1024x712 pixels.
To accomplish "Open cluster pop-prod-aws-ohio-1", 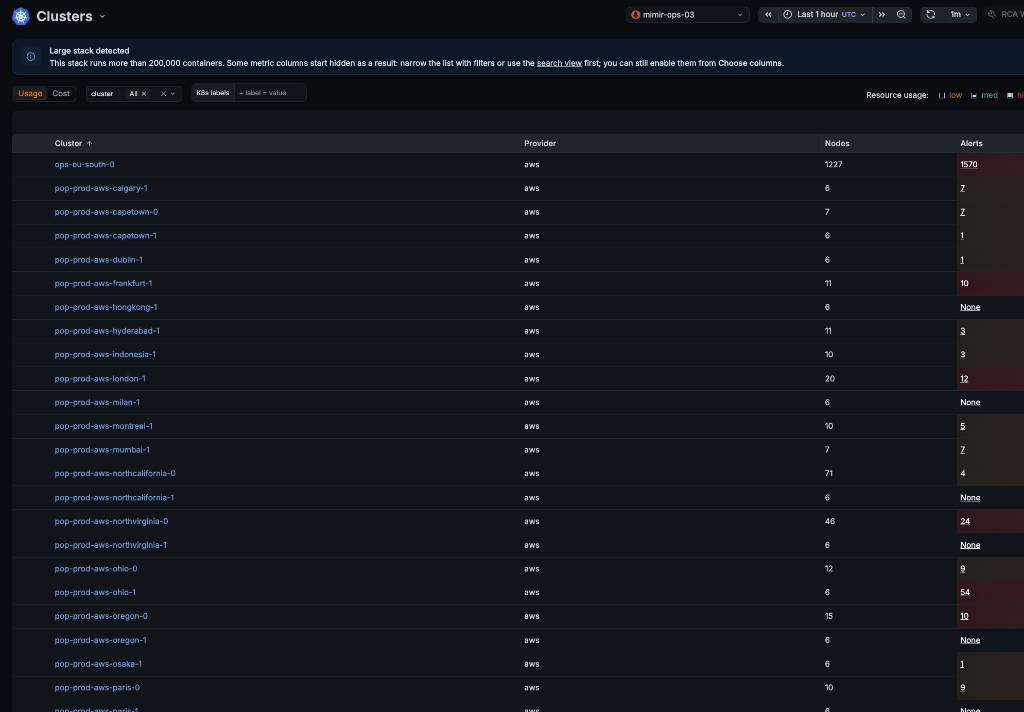I will (95, 592).
